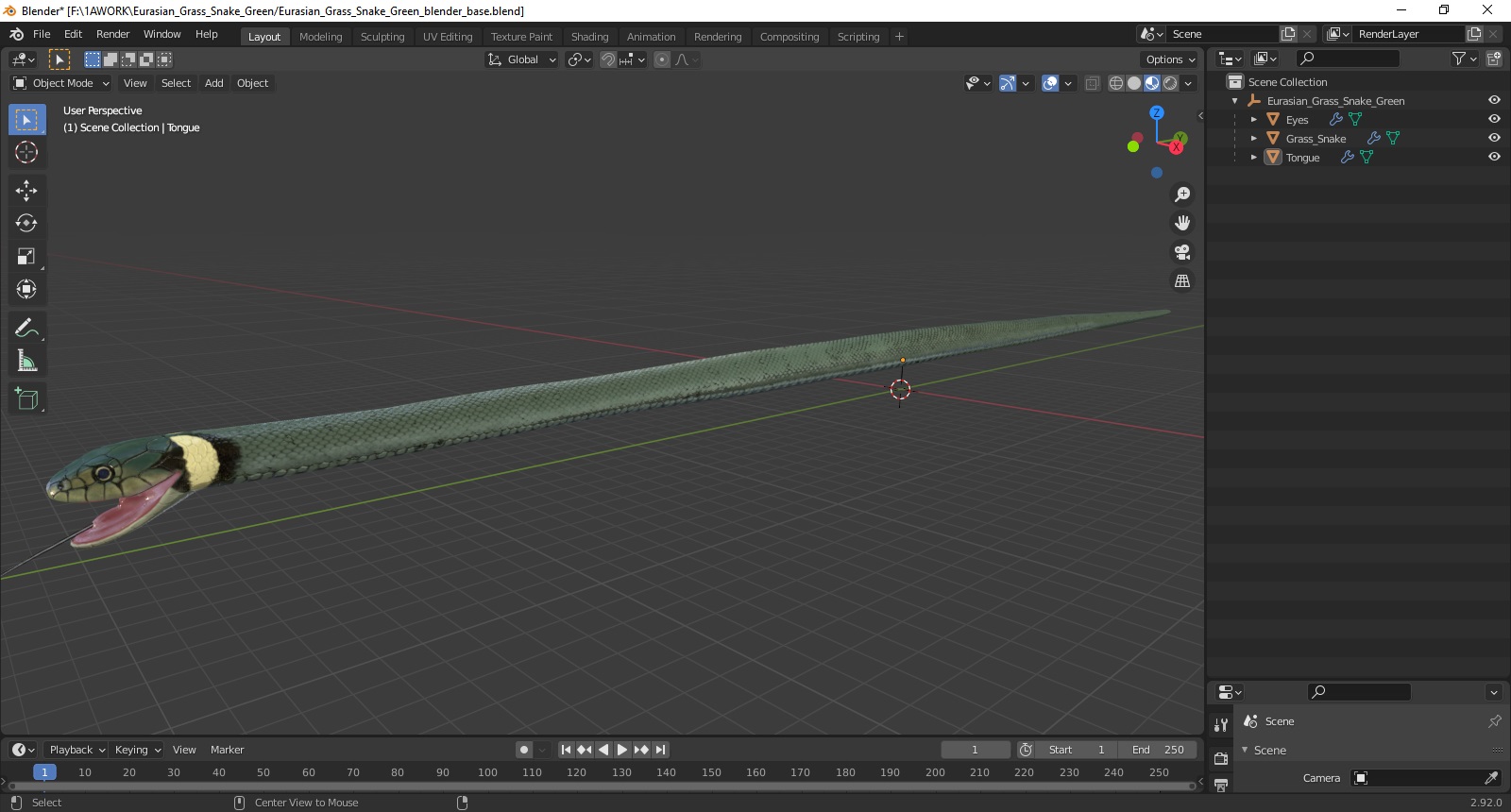Hide Grass_Snake object via eye icon

click(x=1494, y=138)
